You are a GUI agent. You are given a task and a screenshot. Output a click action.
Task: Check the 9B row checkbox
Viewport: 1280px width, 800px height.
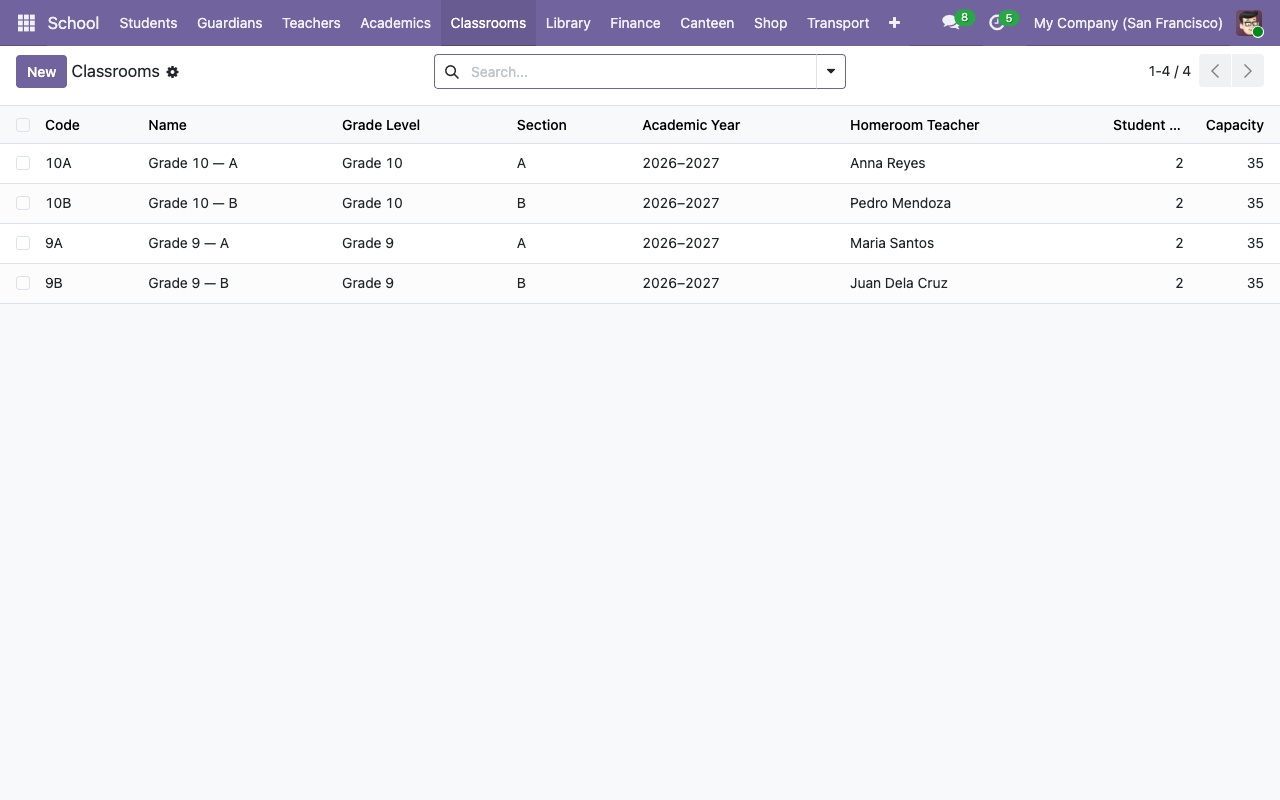click(x=23, y=283)
